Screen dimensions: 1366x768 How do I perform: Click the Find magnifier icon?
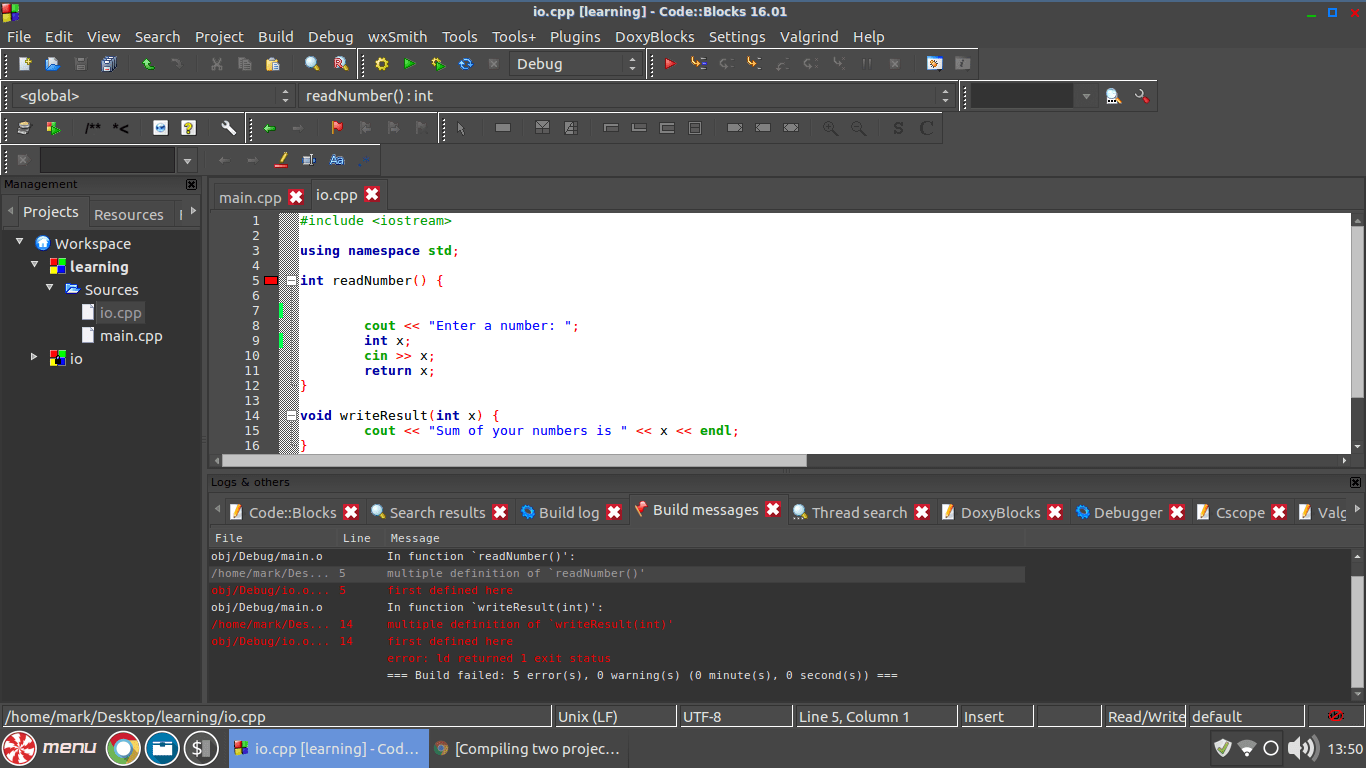pos(312,64)
